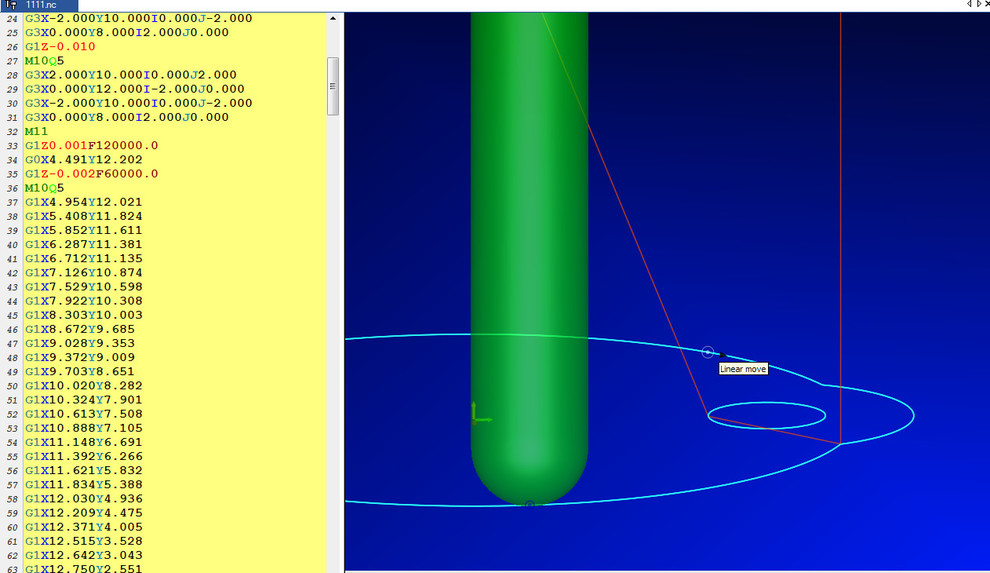990x573 pixels.
Task: Click the G1Z-0.002F60000.0 line
Action: 92,173
